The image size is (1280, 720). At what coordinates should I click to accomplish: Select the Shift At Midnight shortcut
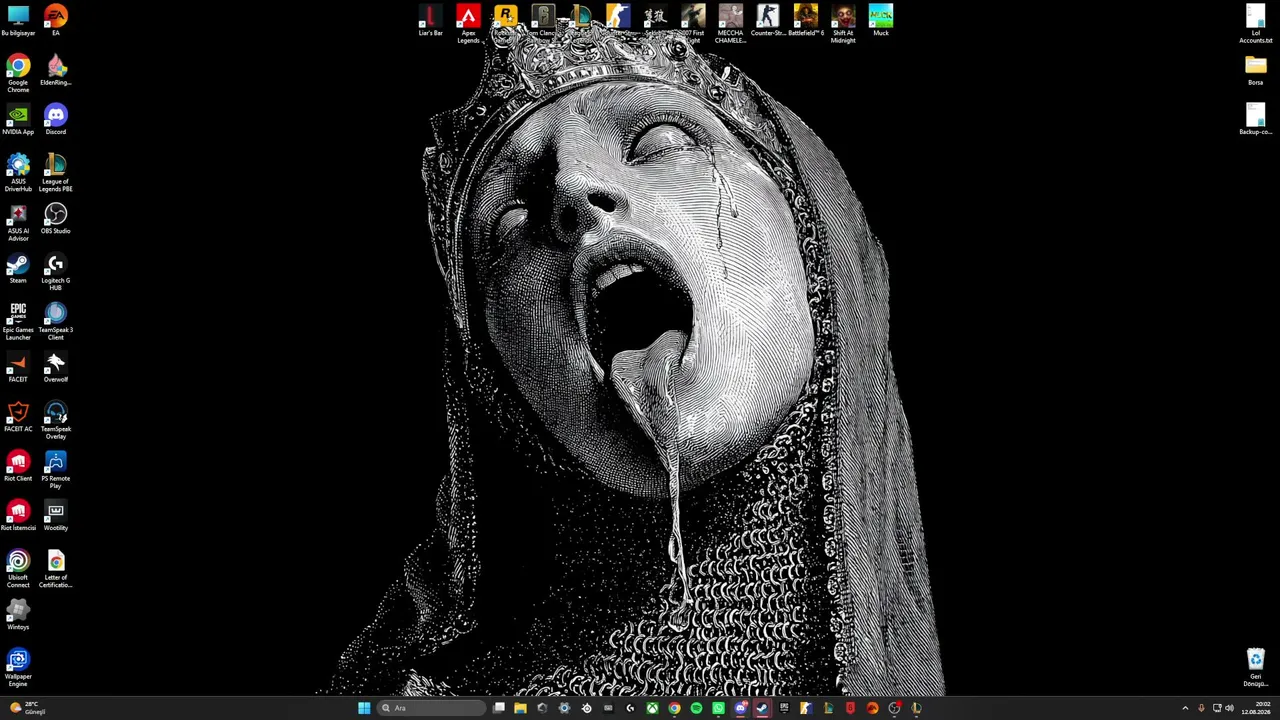click(843, 23)
